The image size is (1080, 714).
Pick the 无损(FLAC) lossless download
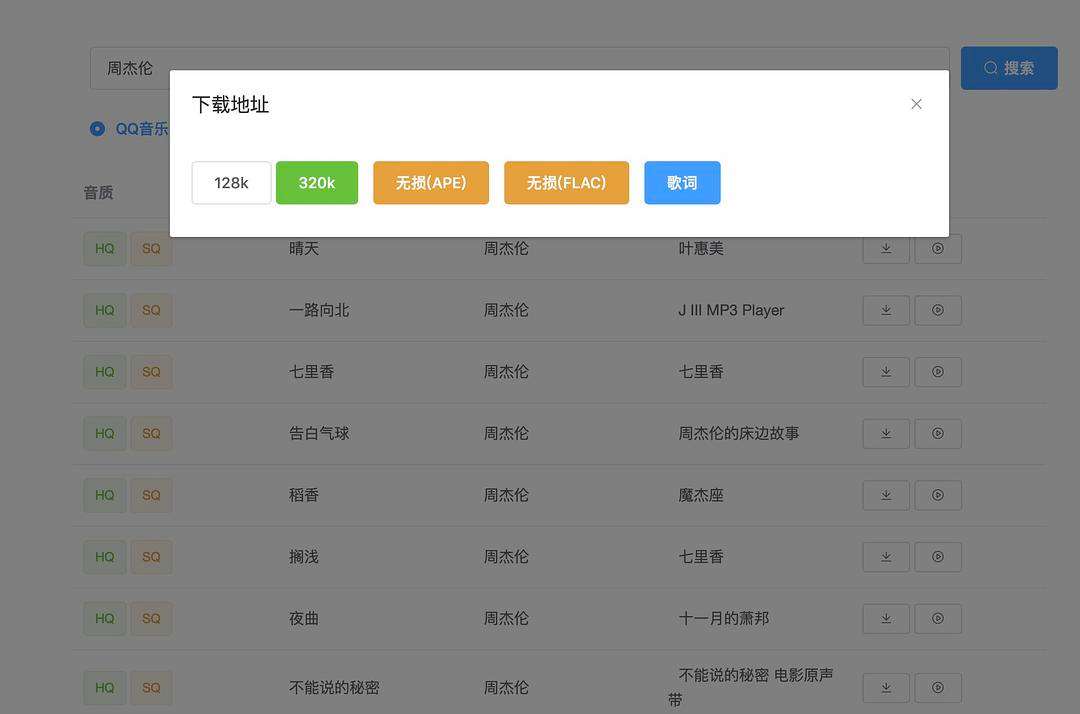pyautogui.click(x=566, y=182)
